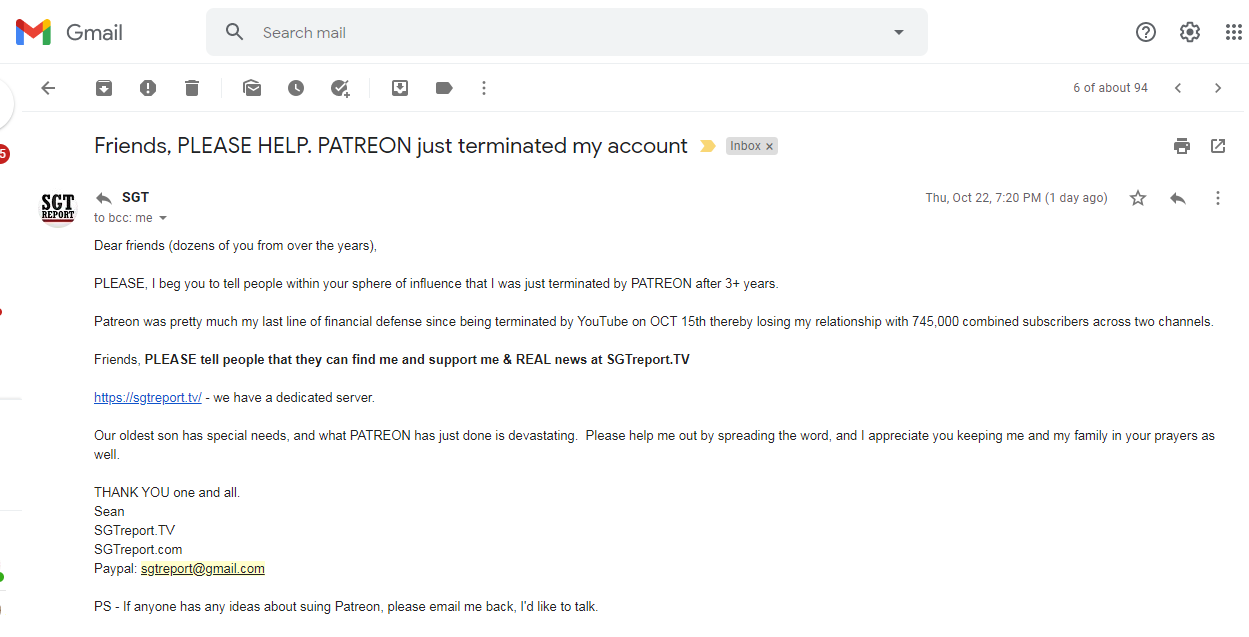The width and height of the screenshot is (1249, 637).
Task: Snooze this email with clock icon
Action: tap(296, 88)
